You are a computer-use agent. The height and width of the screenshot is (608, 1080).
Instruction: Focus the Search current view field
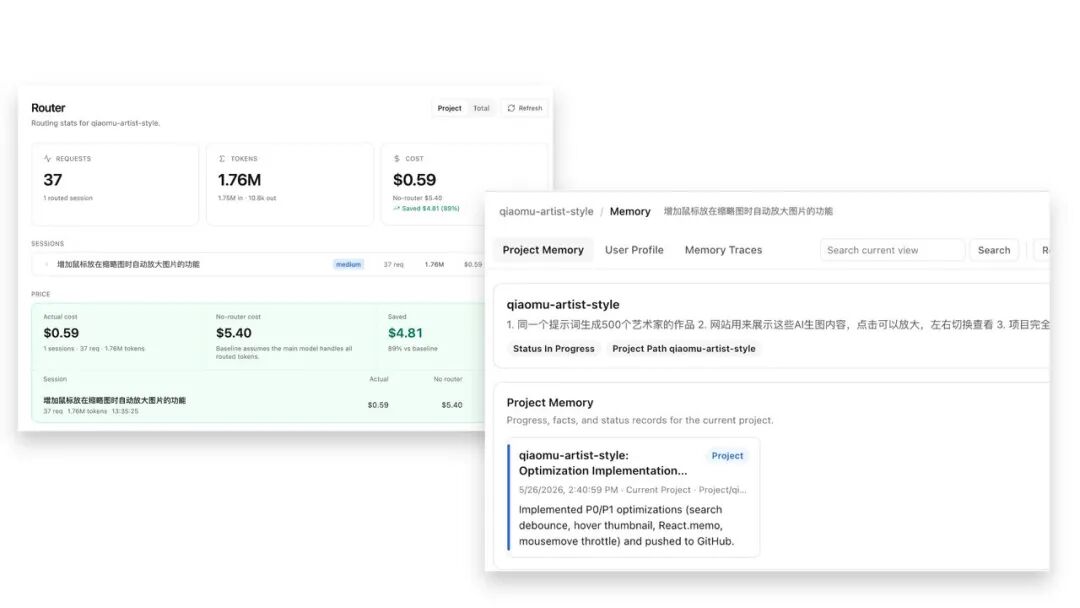click(x=892, y=250)
